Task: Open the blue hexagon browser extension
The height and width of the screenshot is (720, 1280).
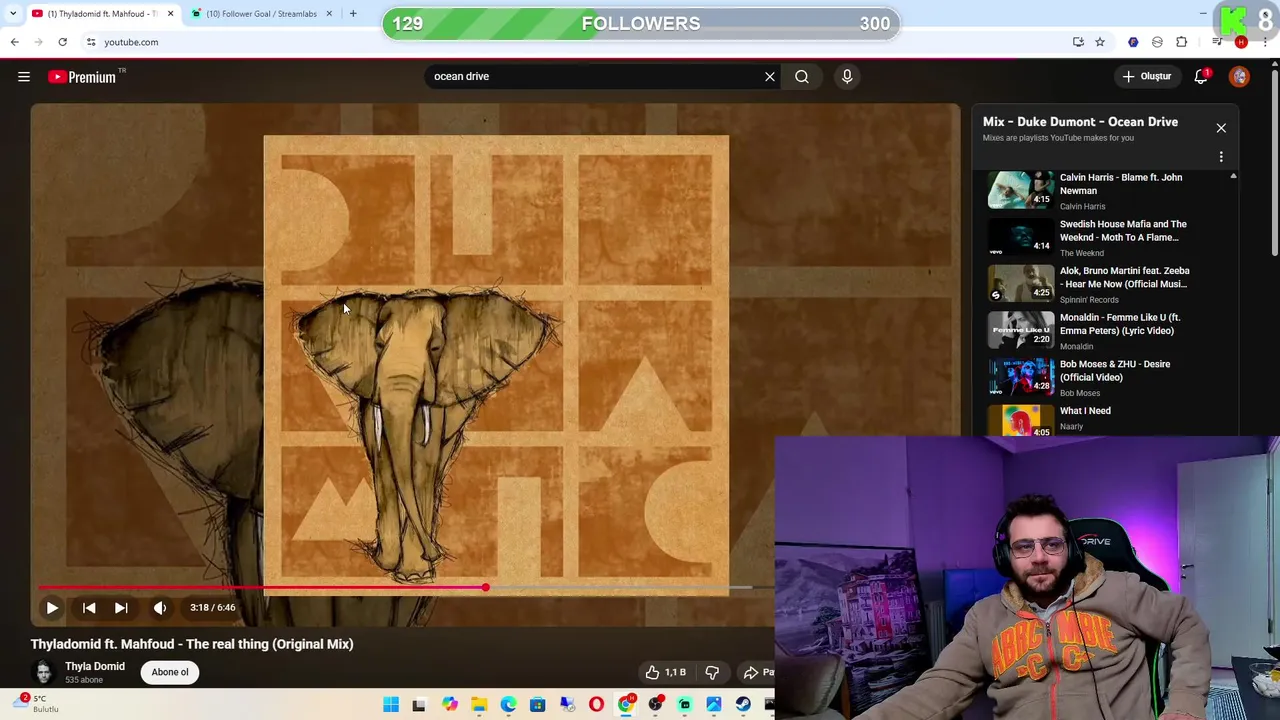Action: click(x=1133, y=42)
